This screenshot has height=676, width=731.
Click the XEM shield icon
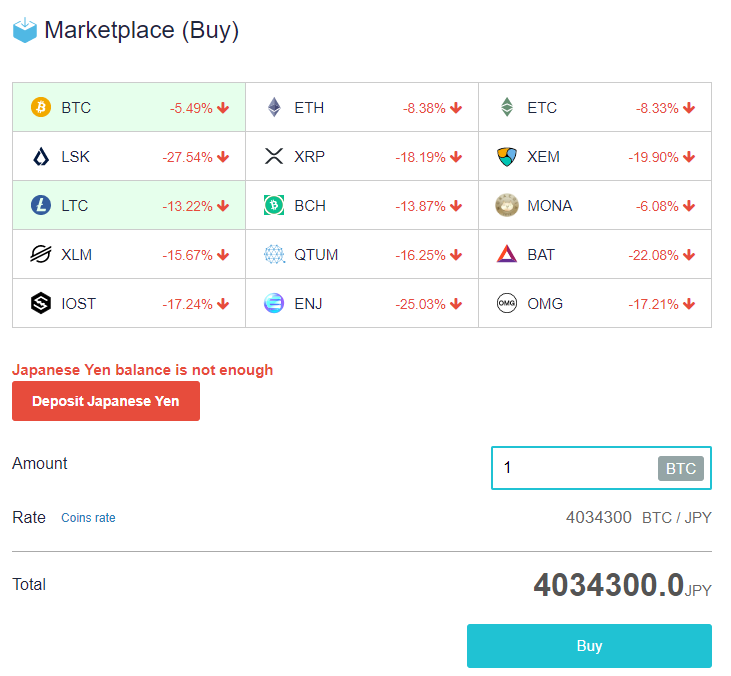507,157
